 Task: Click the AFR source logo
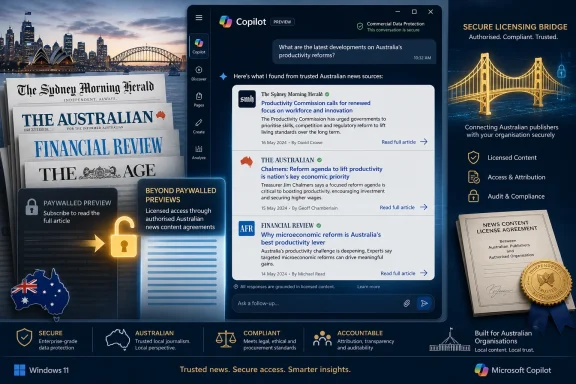point(246,229)
